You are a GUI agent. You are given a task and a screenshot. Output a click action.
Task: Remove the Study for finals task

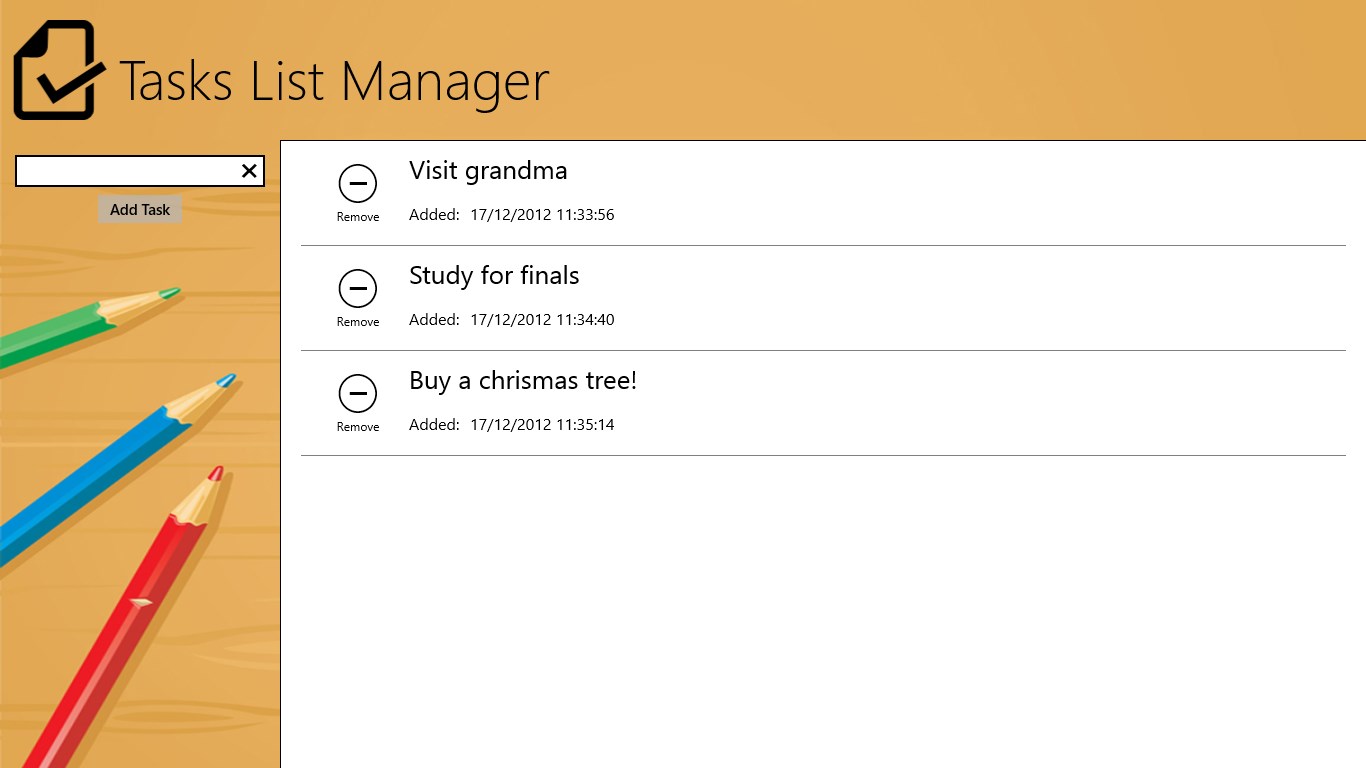point(358,289)
